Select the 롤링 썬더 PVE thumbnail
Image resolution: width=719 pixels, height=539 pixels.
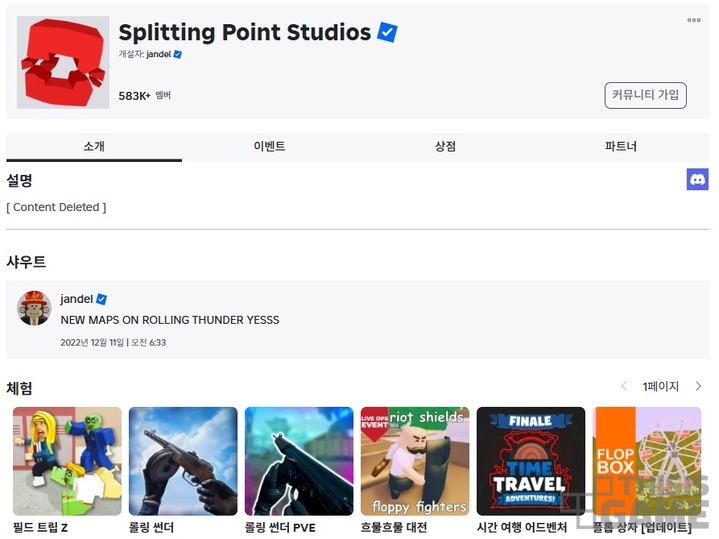click(x=299, y=461)
